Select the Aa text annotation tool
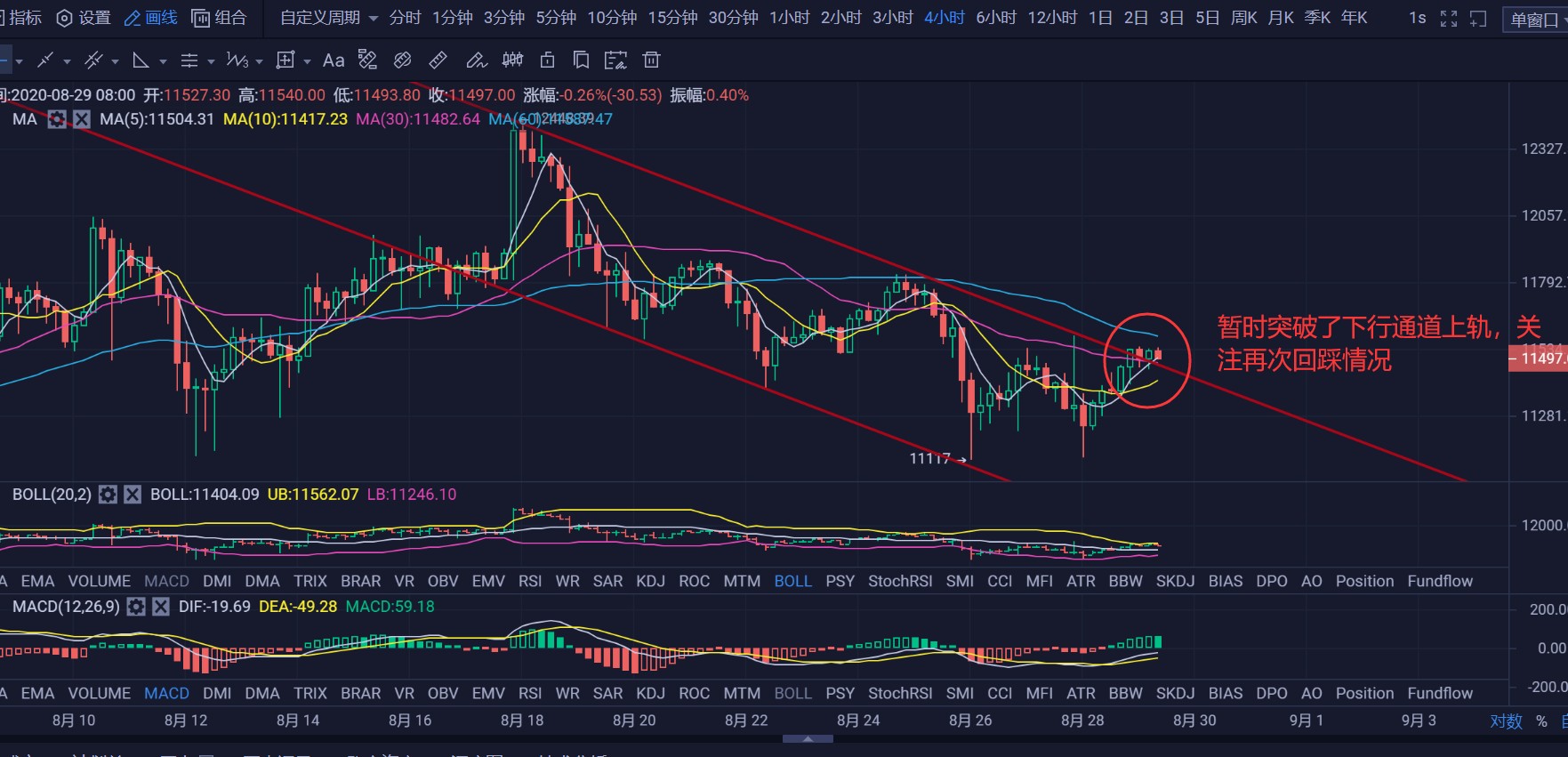This screenshot has width=1568, height=757. pyautogui.click(x=334, y=60)
